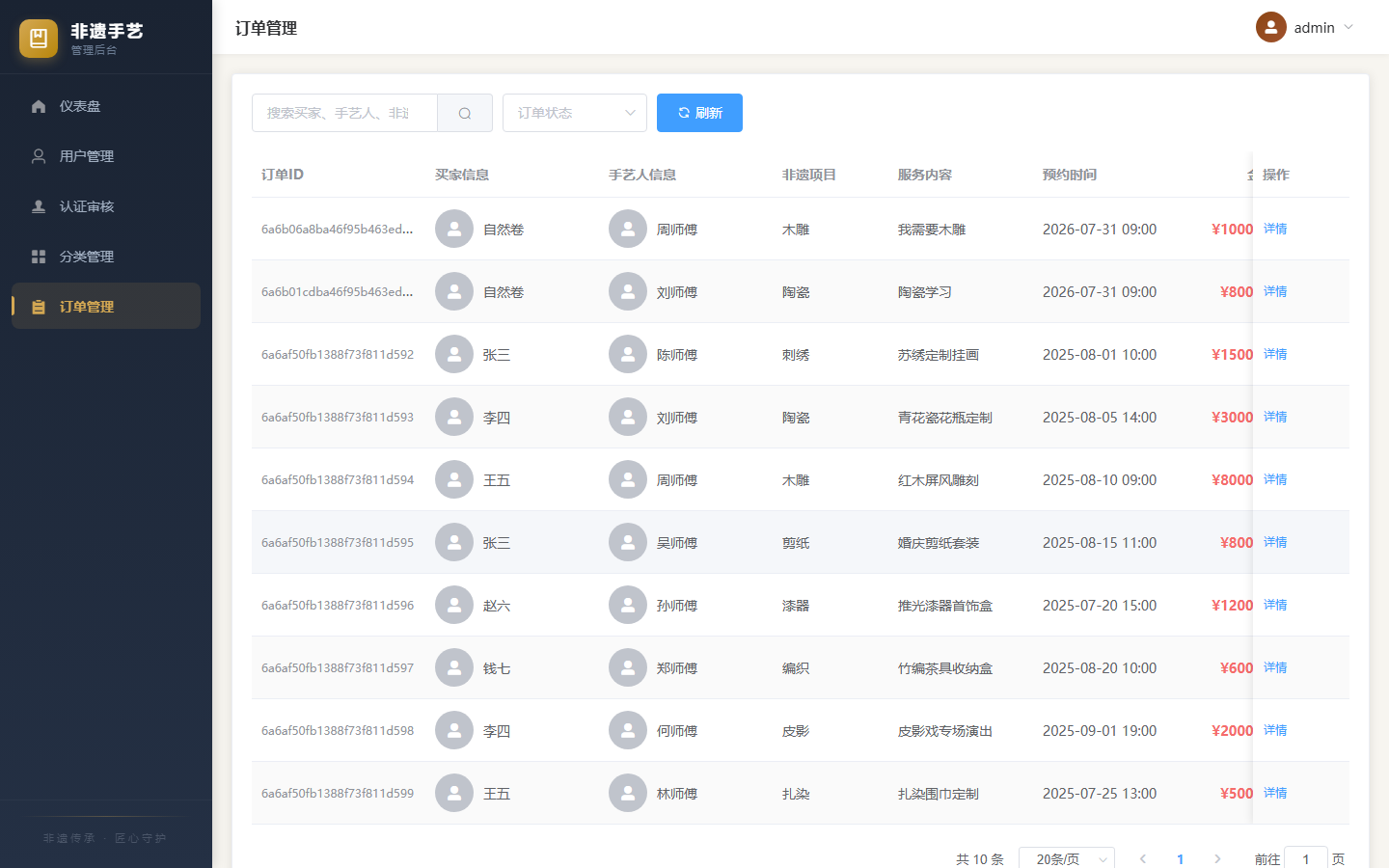The width and height of the screenshot is (1389, 868).
Task: Select 订单管理 sidebar item
Action: click(106, 307)
